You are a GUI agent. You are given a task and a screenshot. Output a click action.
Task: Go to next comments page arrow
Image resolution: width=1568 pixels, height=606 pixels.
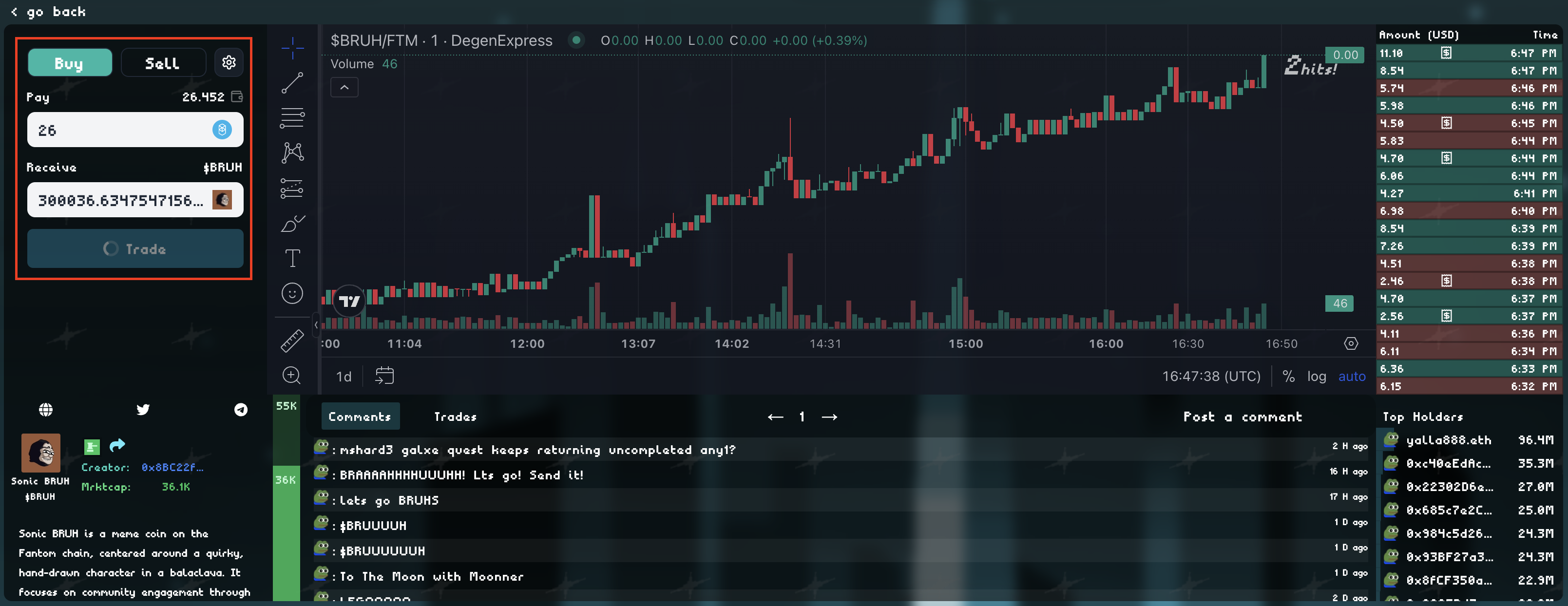(x=829, y=417)
